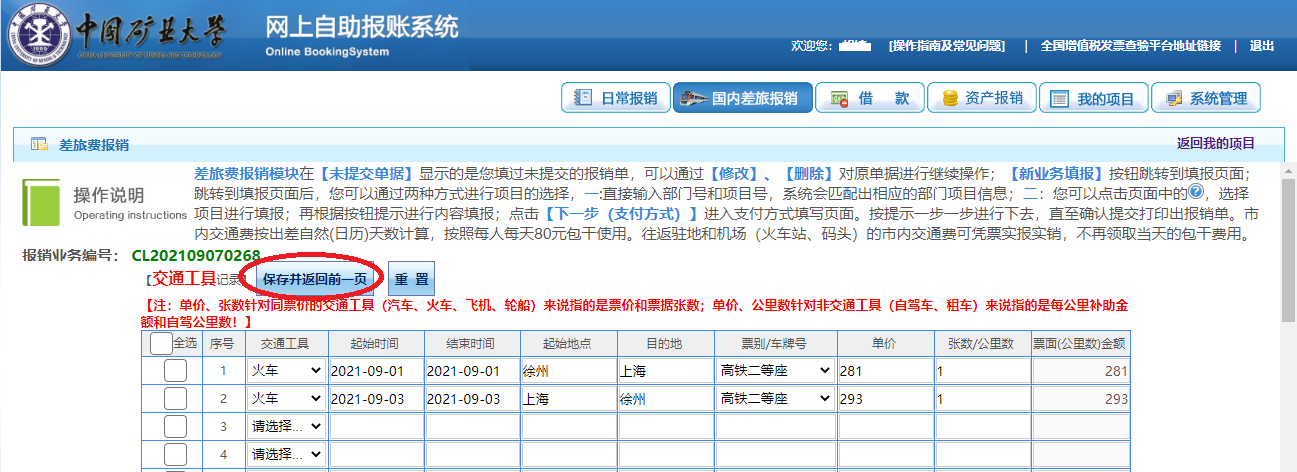Check the box for row 2
Screen dimensions: 1297x472
pyautogui.click(x=175, y=399)
